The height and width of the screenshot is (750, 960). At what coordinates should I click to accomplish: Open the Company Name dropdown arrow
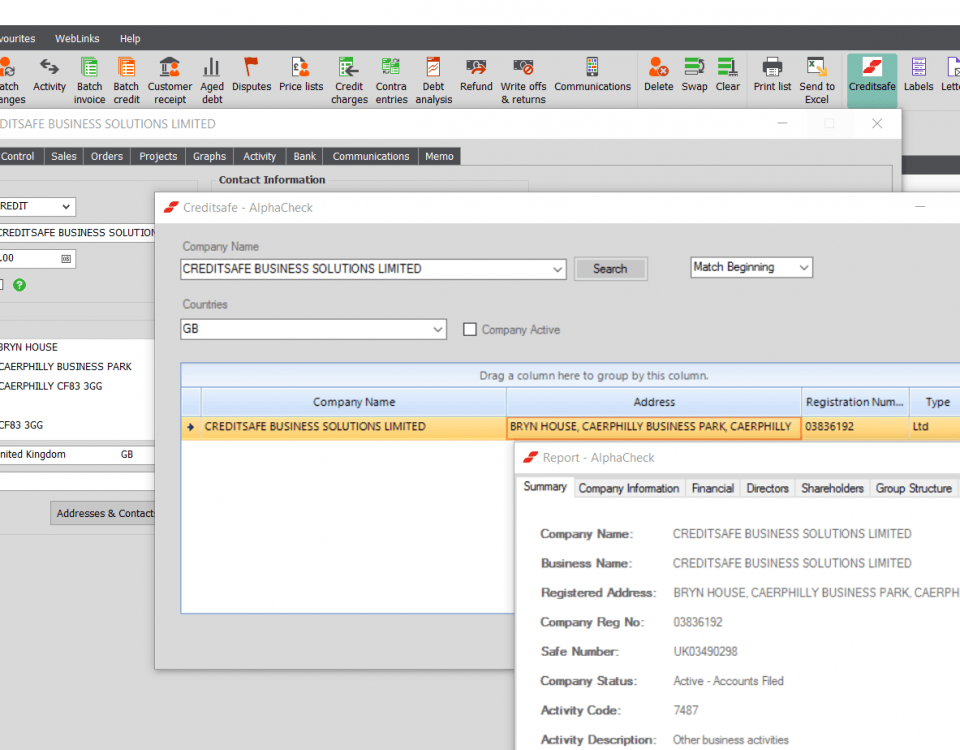point(557,269)
